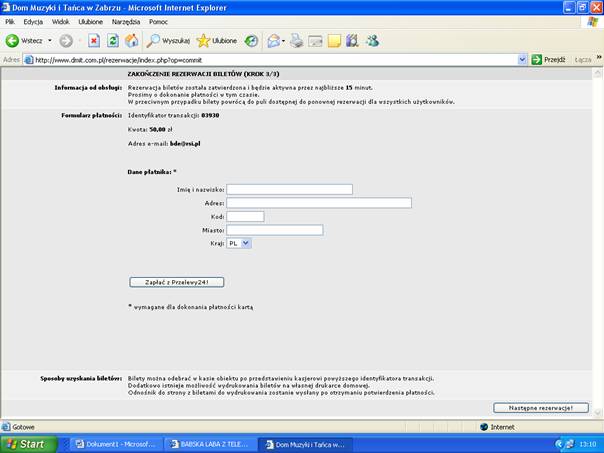Open the Widok menu
The image size is (604, 453).
point(60,21)
